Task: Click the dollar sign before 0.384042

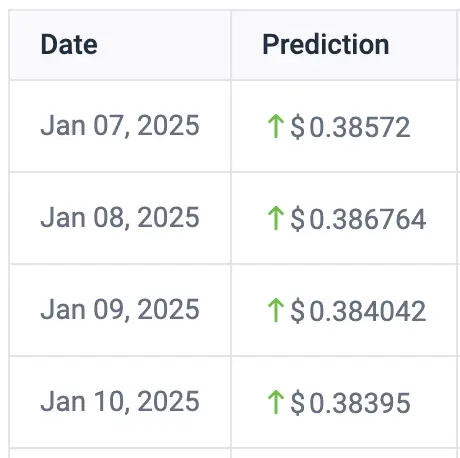Action: click(297, 311)
